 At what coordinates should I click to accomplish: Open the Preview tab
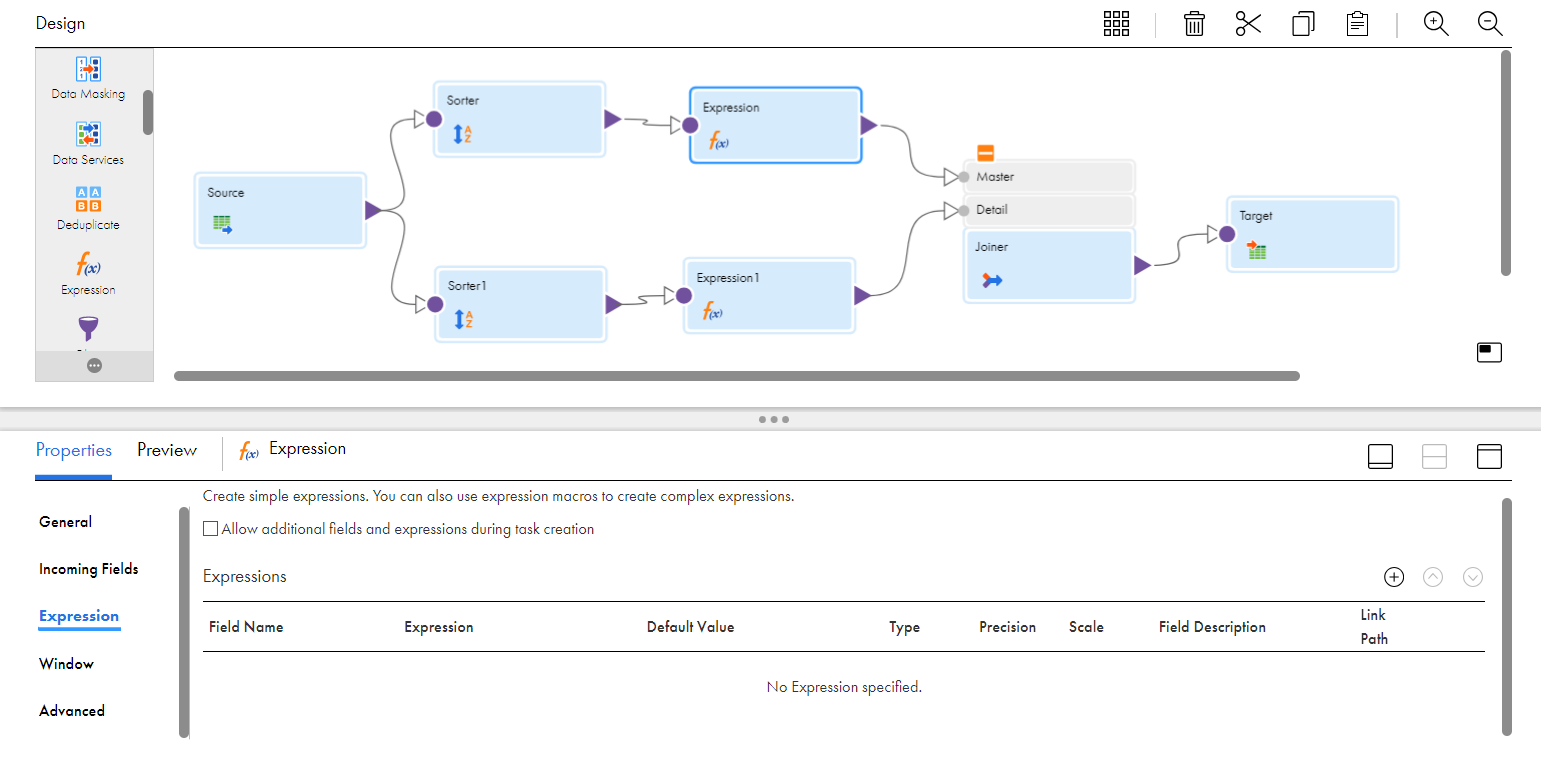pyautogui.click(x=167, y=450)
